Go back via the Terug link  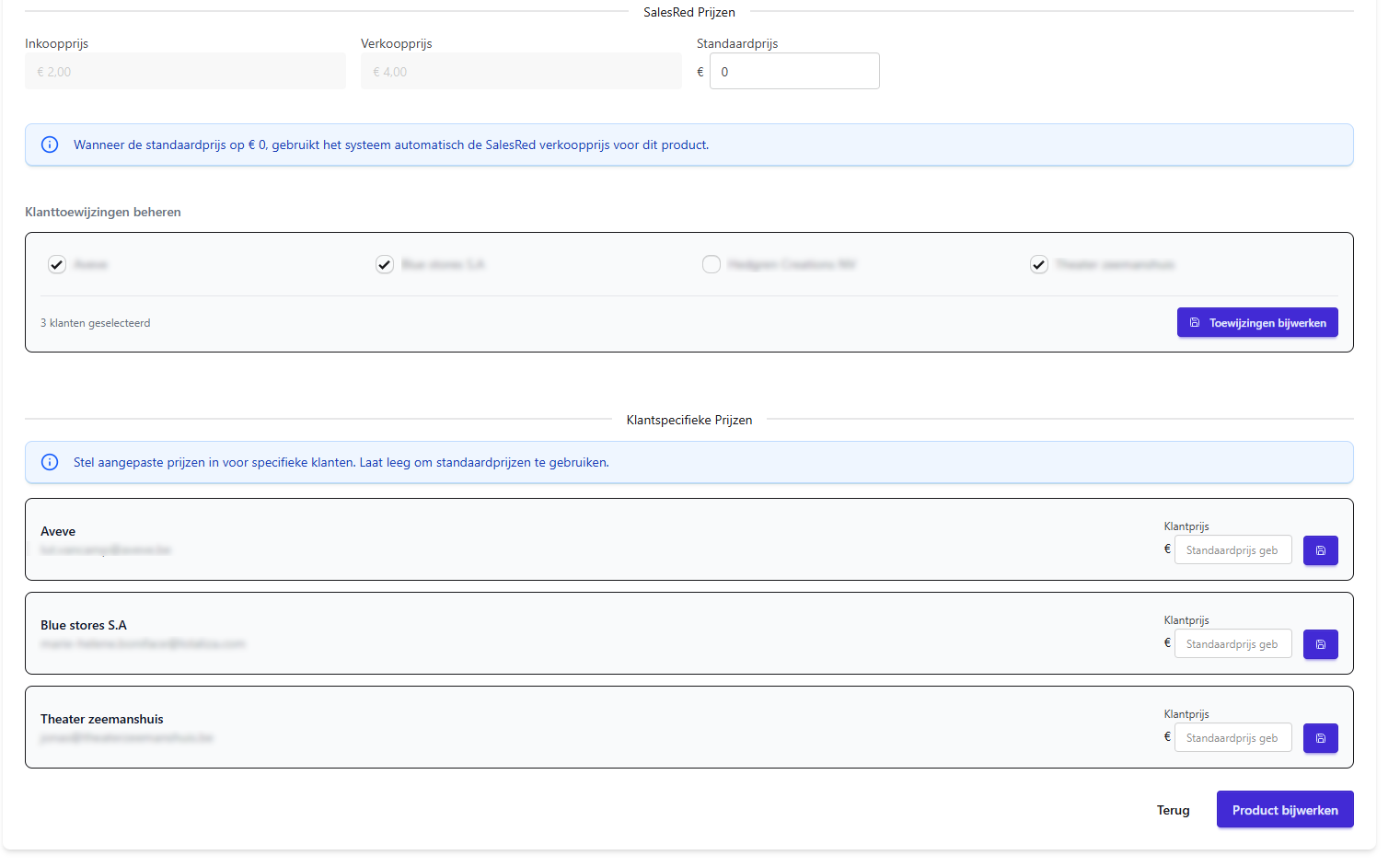pyautogui.click(x=1173, y=810)
